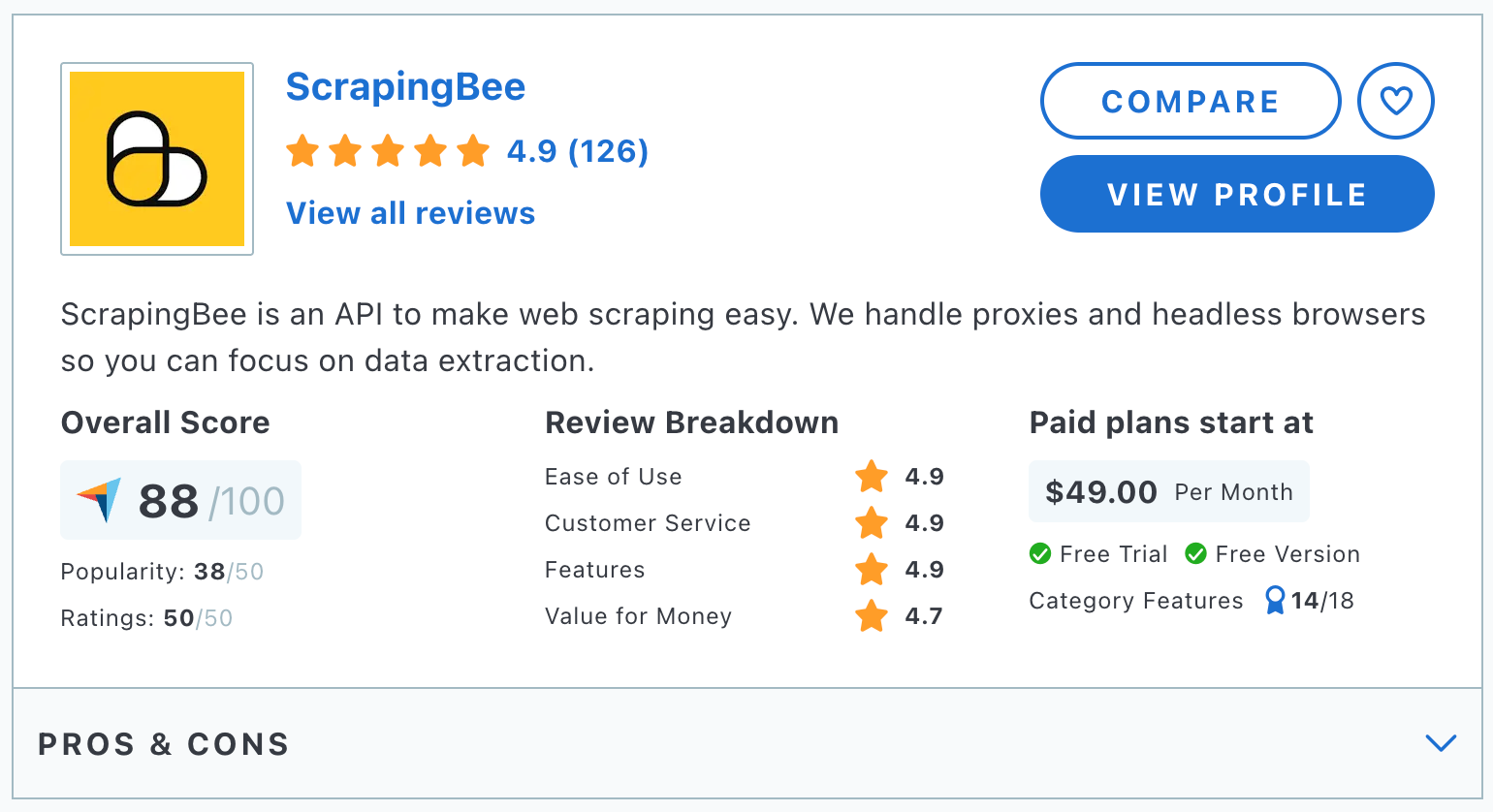Viewport: 1493px width, 812px height.
Task: Open the ScrapingBee title link
Action: [x=405, y=87]
